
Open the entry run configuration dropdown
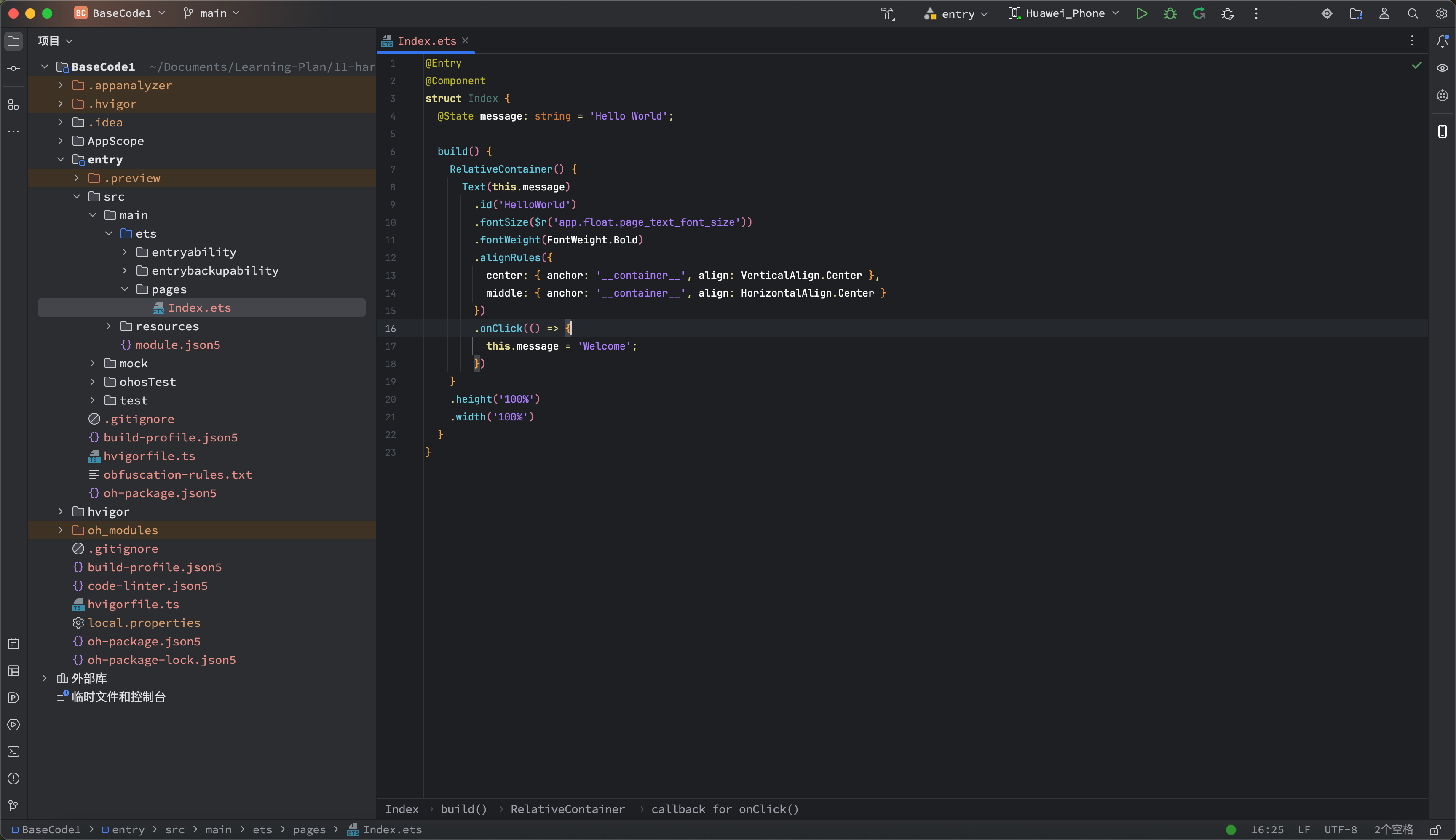(956, 13)
